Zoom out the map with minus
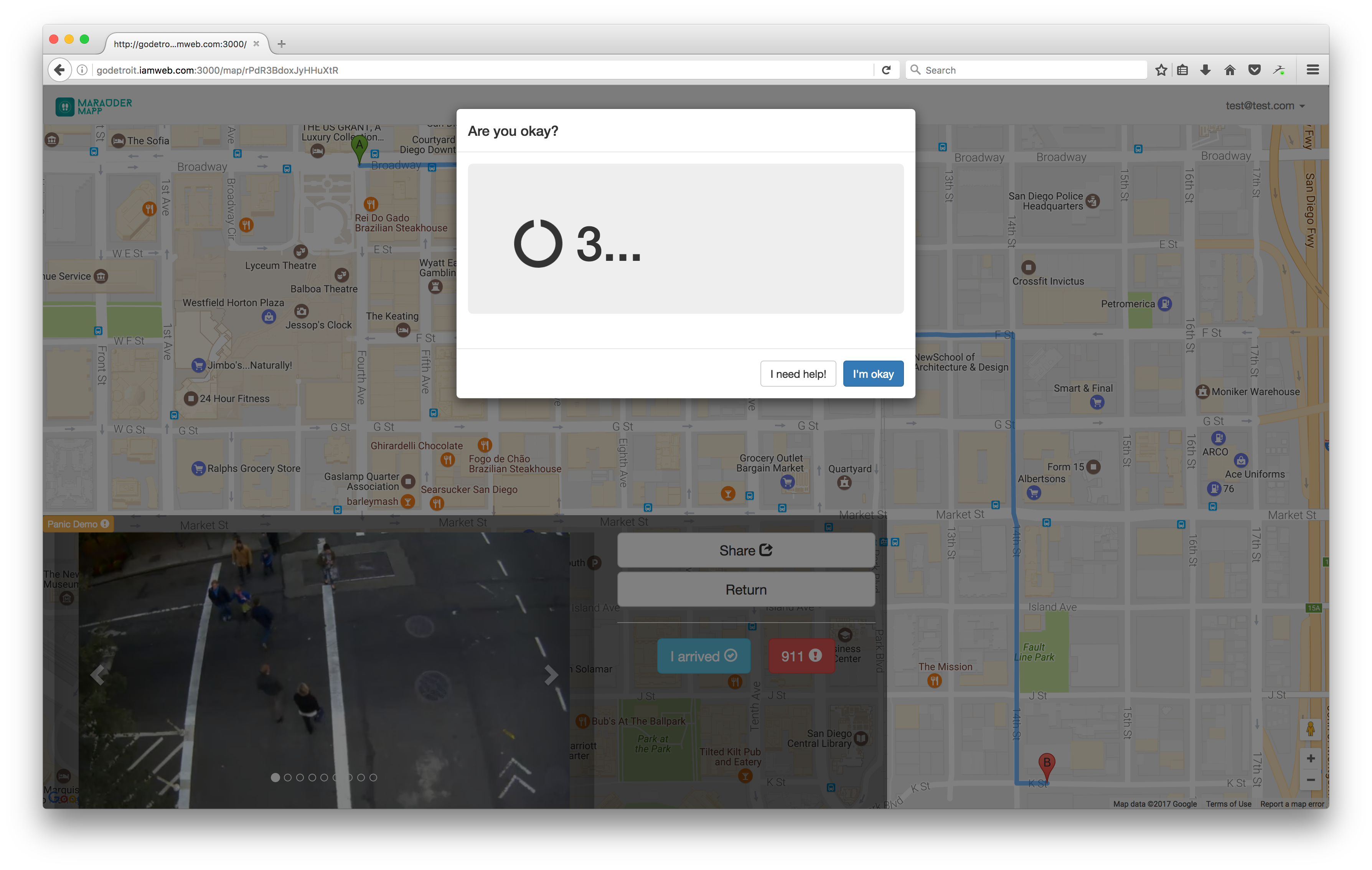1372x870 pixels. click(1311, 780)
